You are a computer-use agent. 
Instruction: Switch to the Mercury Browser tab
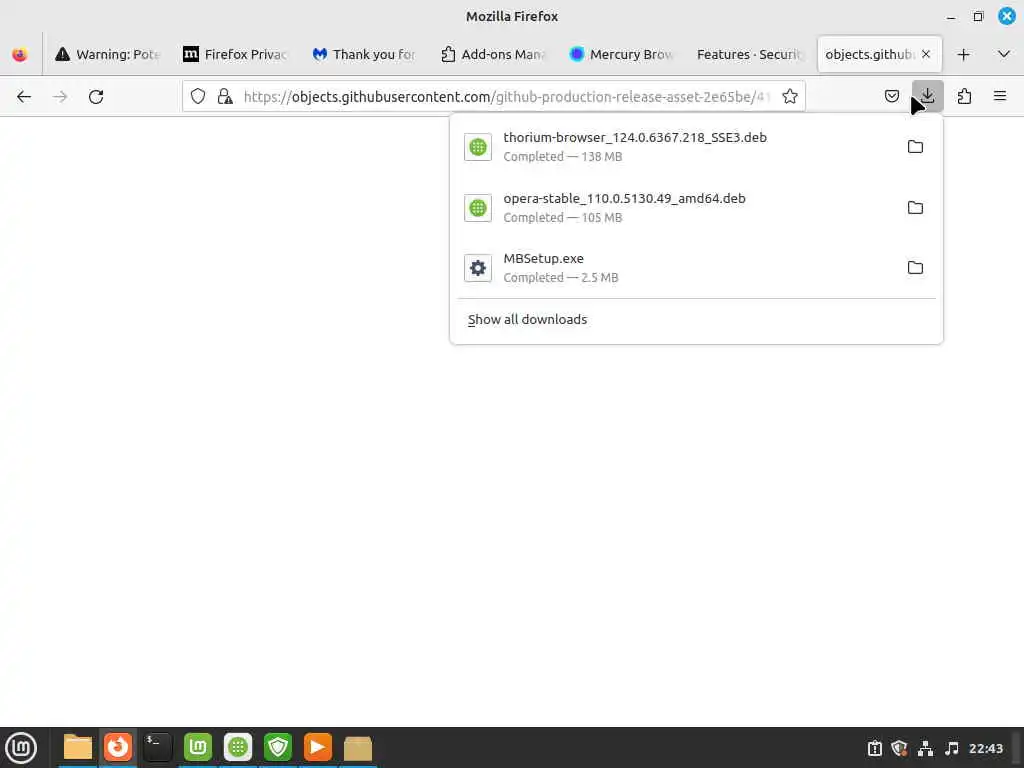622,54
